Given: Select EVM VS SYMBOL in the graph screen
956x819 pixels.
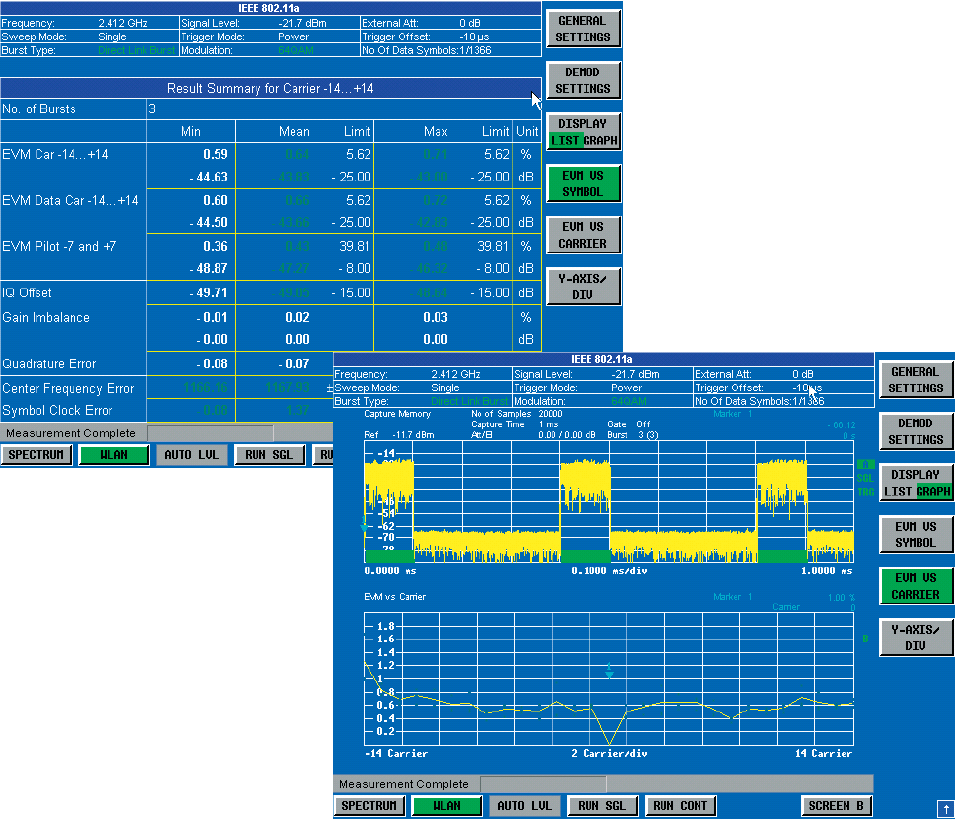Looking at the screenshot, I should coord(916,535).
